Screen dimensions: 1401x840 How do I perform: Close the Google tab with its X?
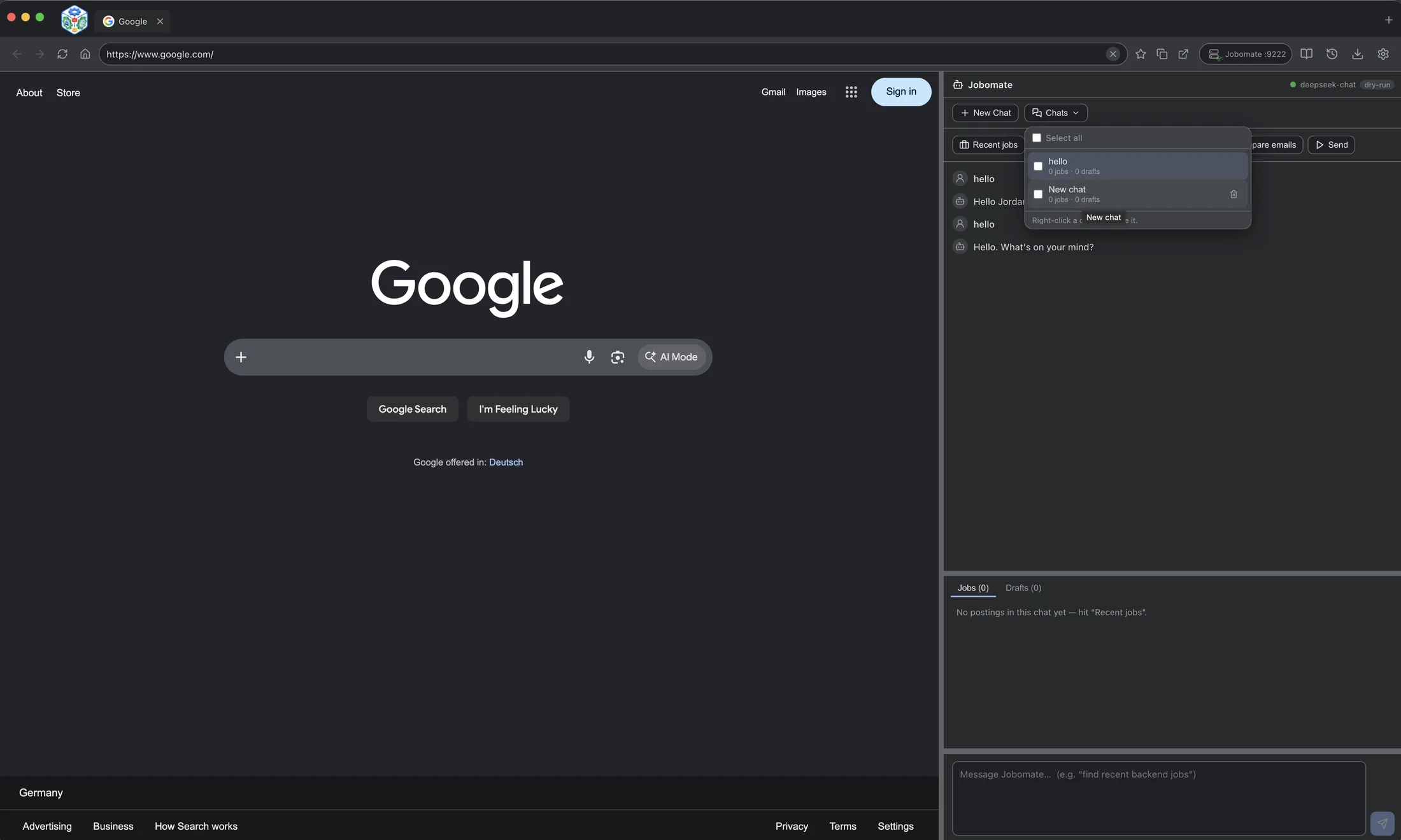click(160, 21)
